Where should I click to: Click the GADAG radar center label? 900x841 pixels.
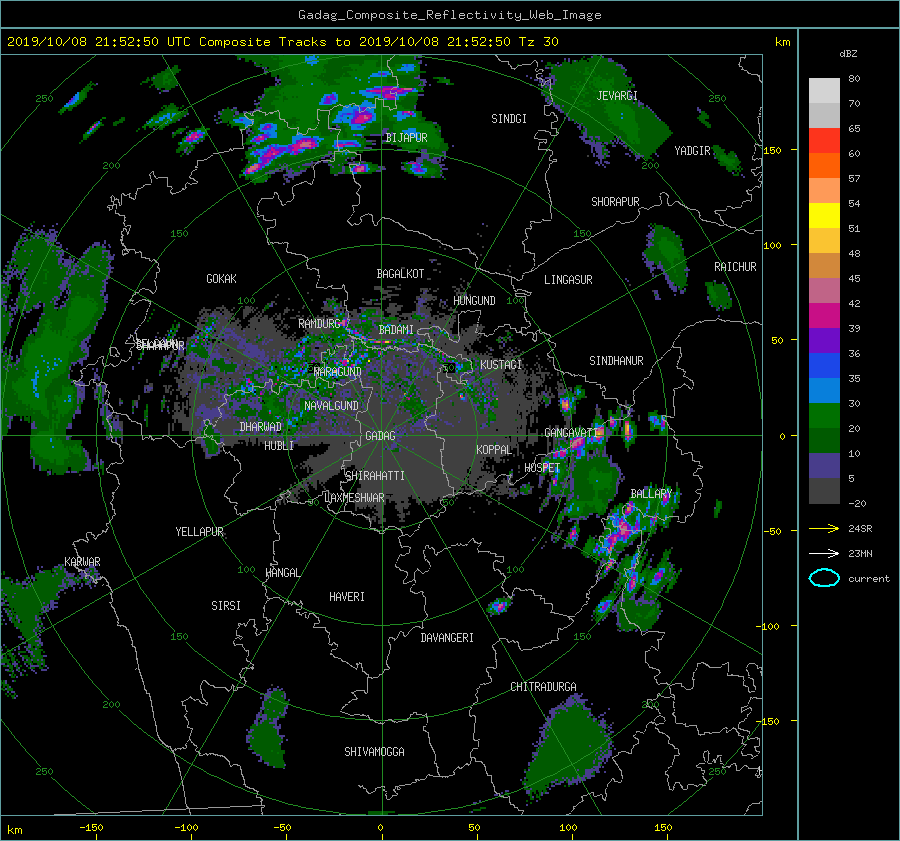click(x=380, y=436)
